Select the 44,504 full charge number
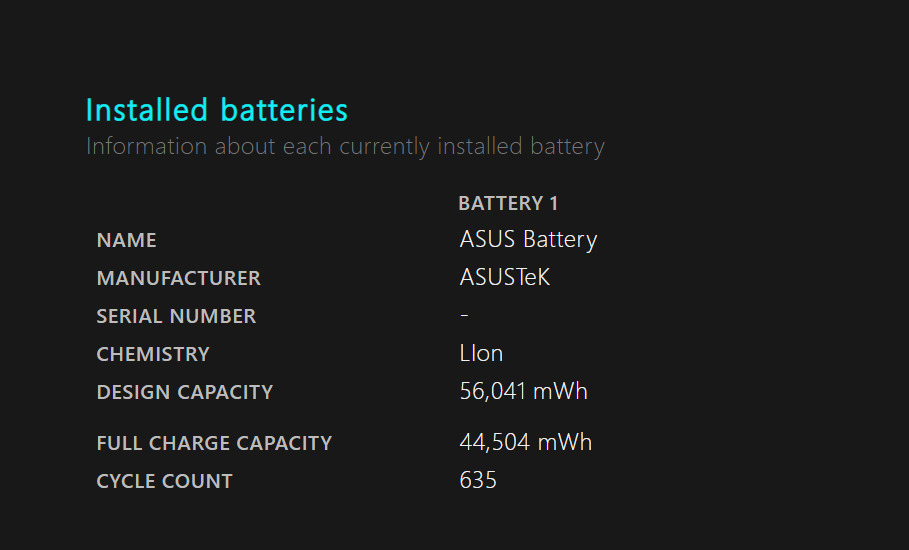Viewport: 909px width, 550px height. [495, 442]
